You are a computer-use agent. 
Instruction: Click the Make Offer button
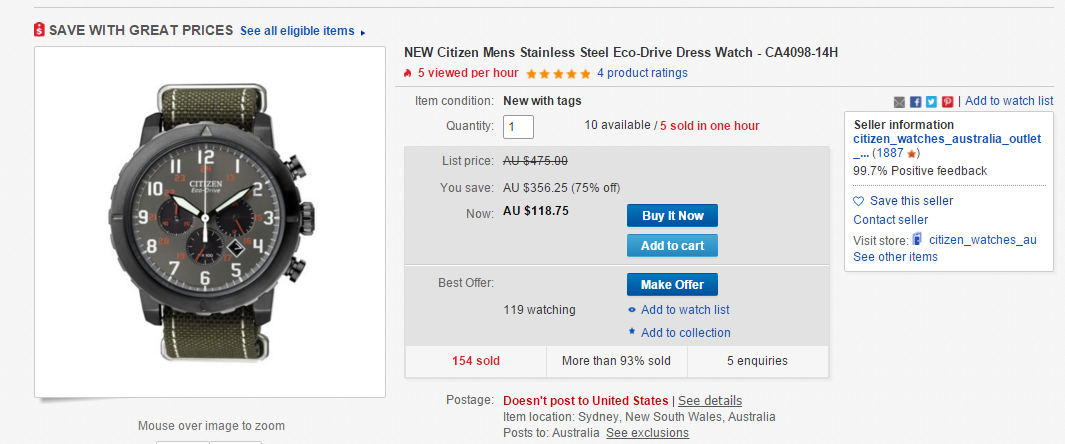tap(672, 284)
